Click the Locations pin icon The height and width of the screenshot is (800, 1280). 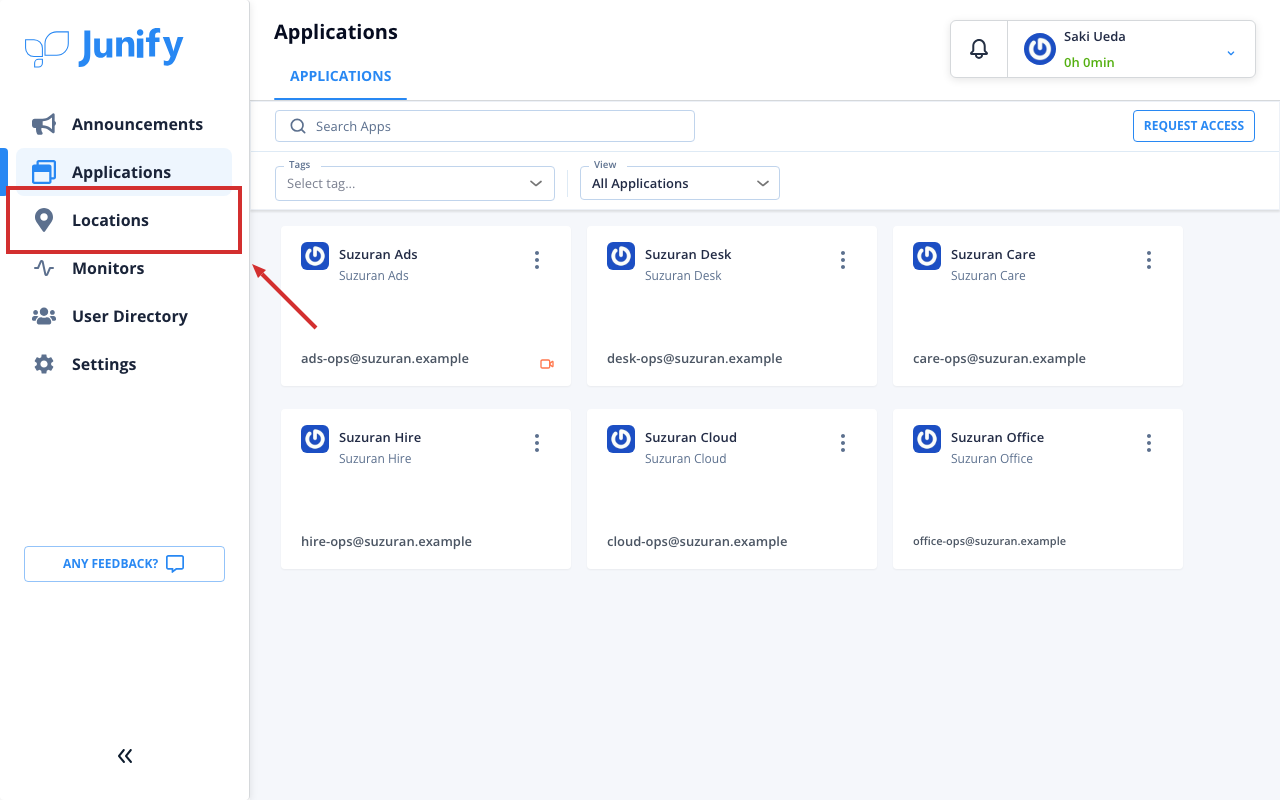44,220
